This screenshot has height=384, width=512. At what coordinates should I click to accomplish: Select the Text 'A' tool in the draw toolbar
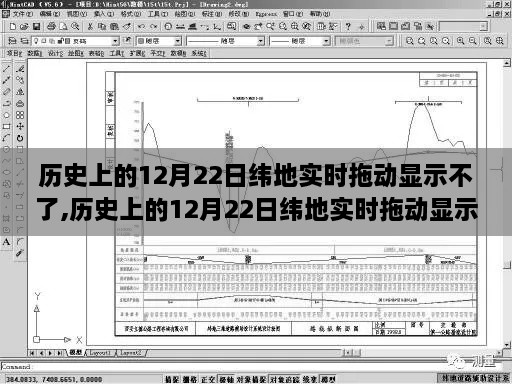6,242
